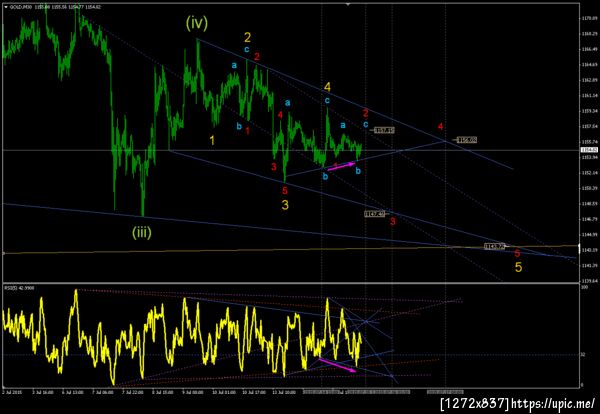Select red 5 label above yellow 3

[285, 191]
